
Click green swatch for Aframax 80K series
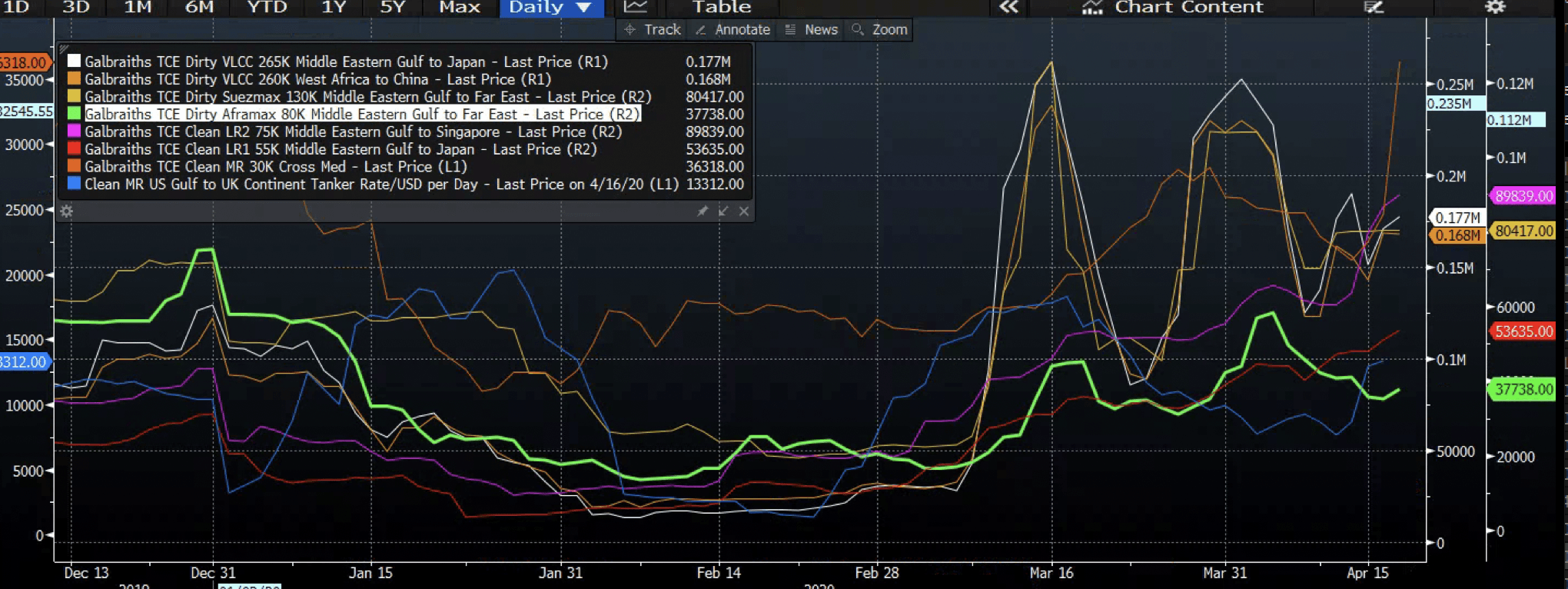74,114
